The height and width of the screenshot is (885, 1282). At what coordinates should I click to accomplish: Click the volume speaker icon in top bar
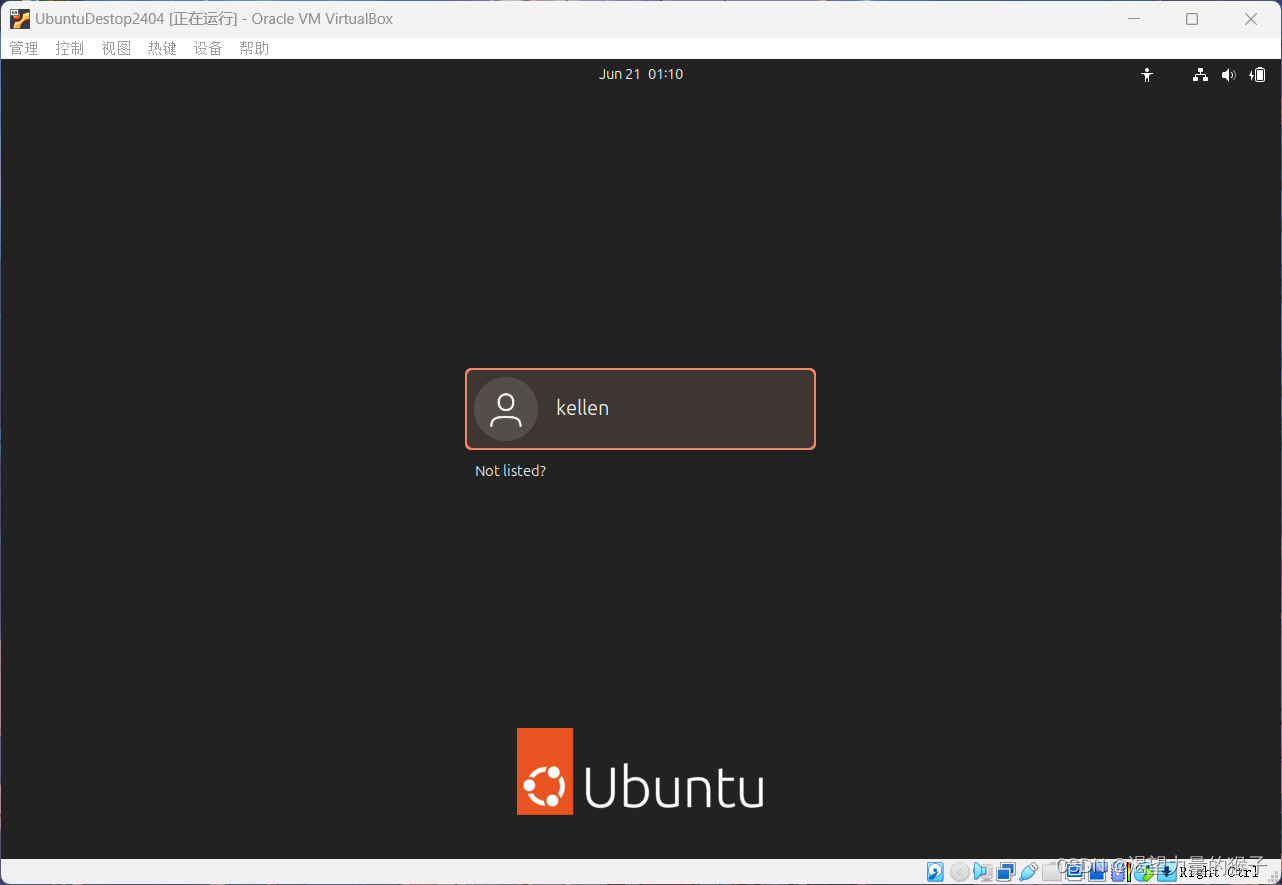tap(1229, 75)
